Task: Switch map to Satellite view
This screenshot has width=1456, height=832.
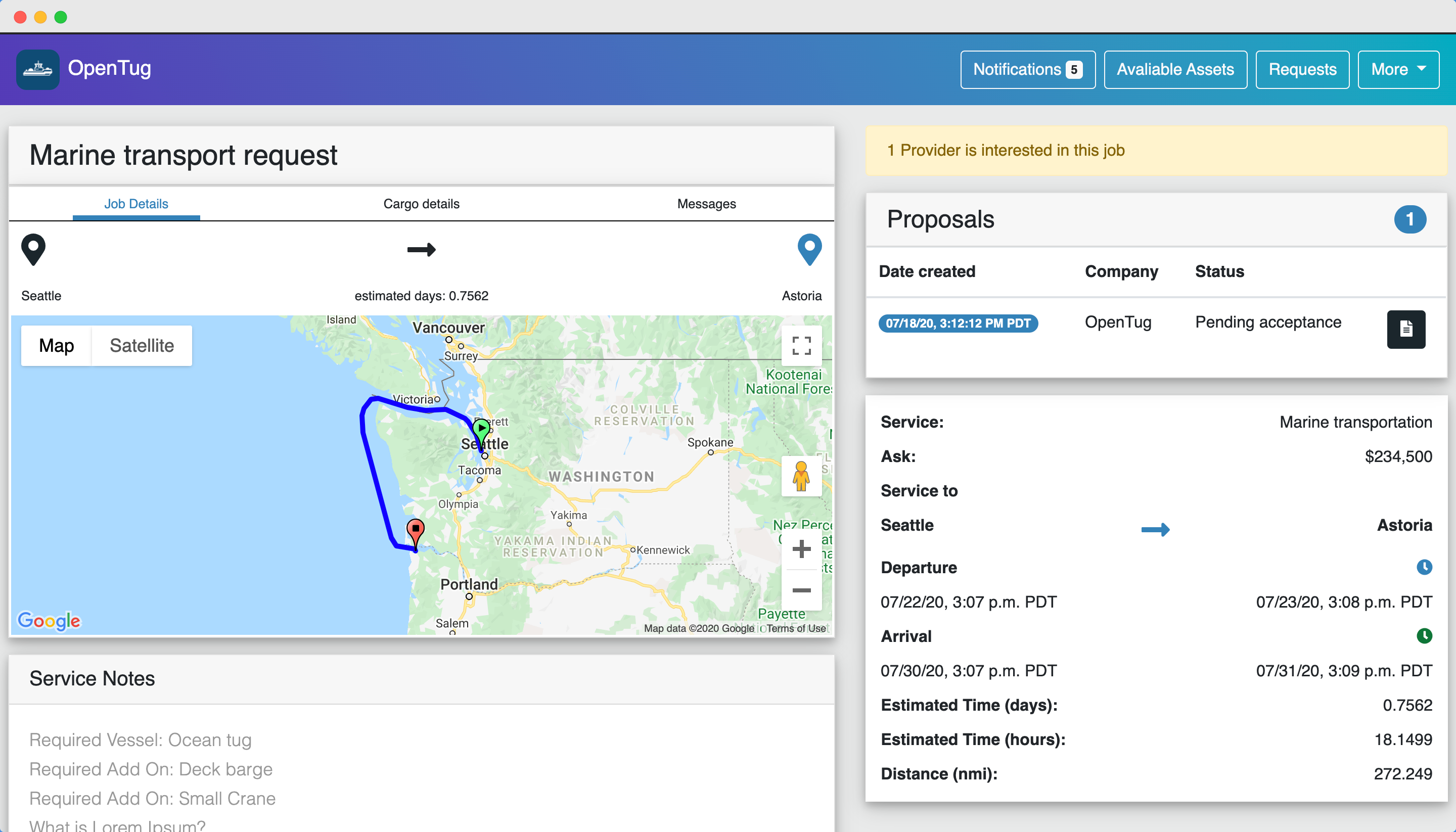Action: click(142, 345)
